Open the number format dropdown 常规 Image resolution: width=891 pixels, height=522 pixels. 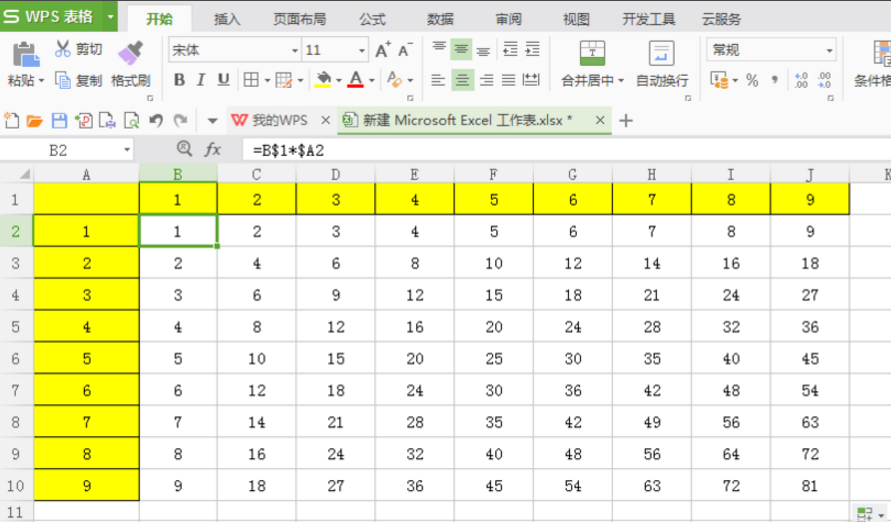(829, 50)
